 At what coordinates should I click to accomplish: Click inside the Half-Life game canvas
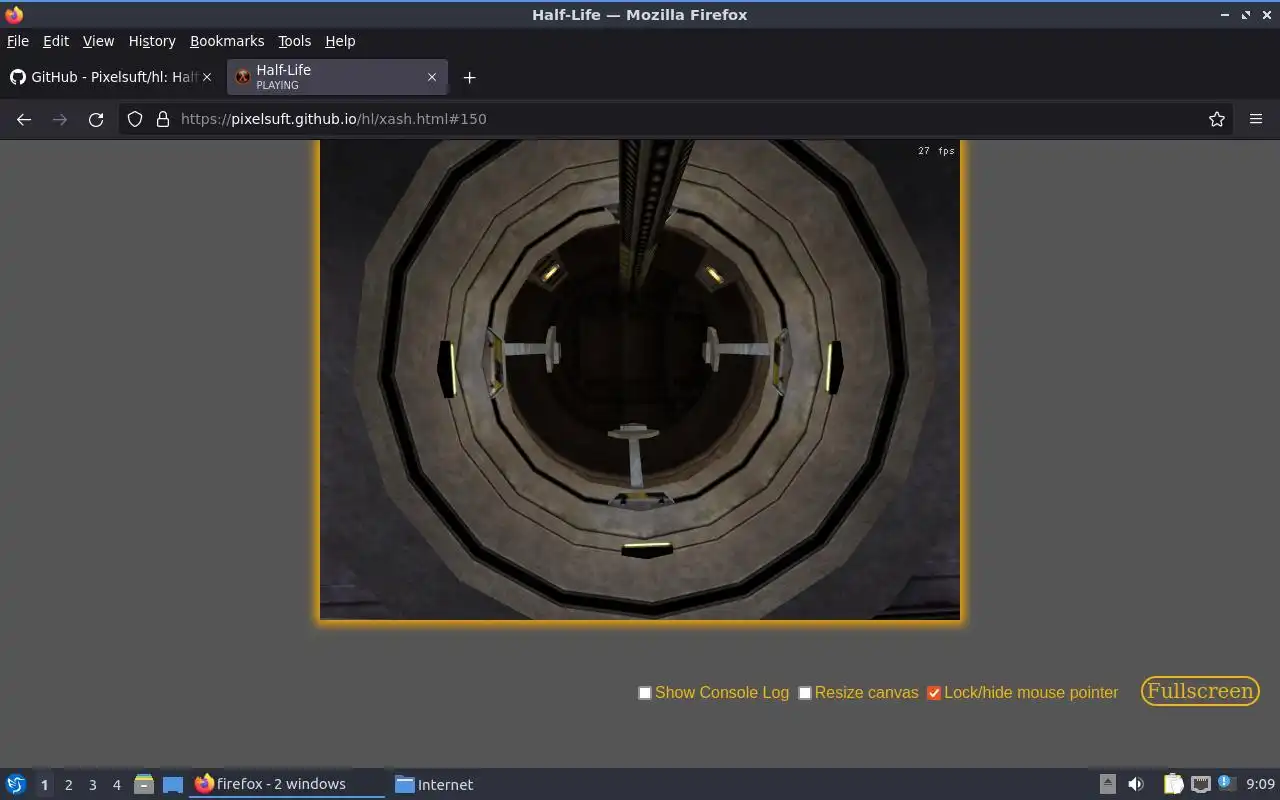(x=640, y=380)
